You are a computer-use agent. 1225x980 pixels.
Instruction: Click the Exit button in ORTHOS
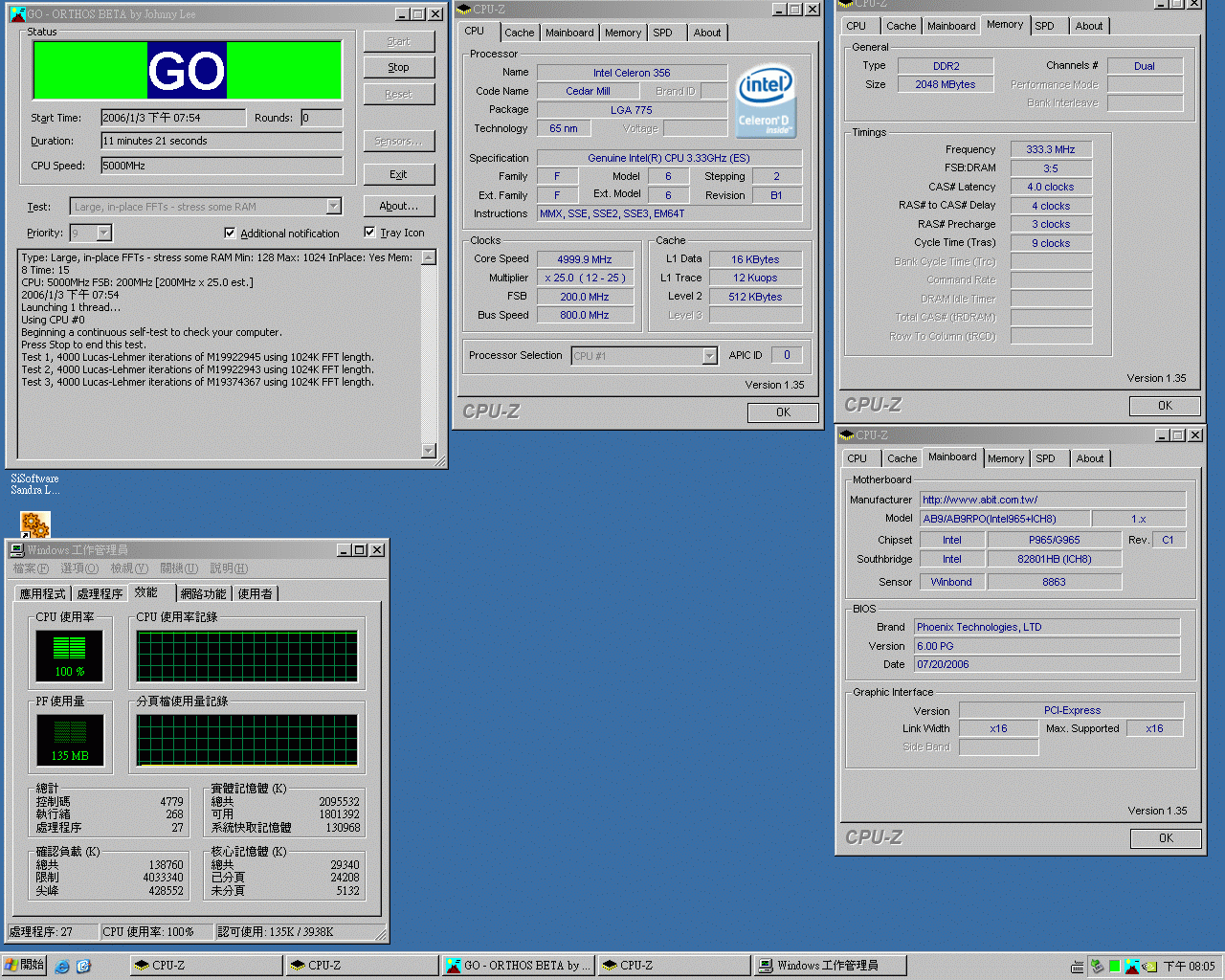pos(399,174)
